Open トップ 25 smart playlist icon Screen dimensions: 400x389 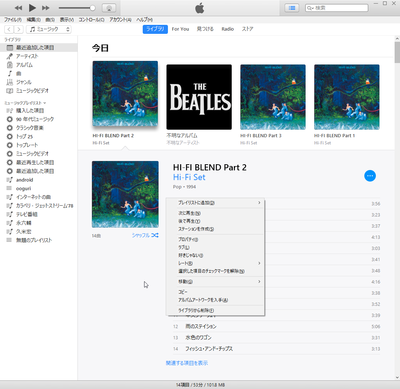(10, 136)
